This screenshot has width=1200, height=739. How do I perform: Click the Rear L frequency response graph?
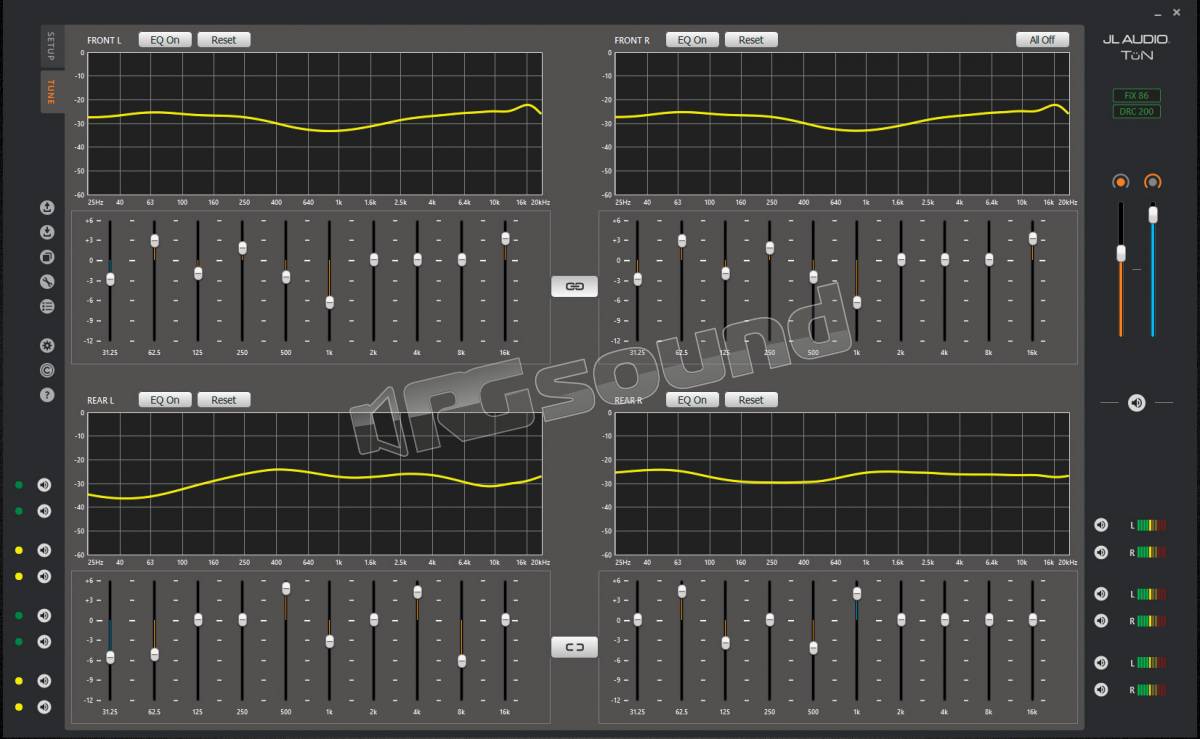click(315, 484)
